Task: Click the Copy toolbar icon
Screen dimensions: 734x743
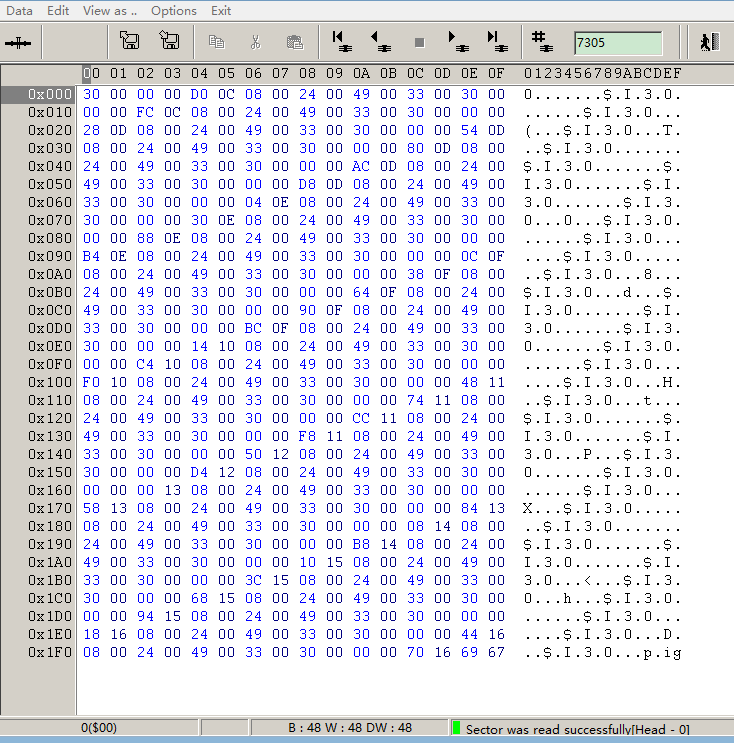Action: pyautogui.click(x=217, y=42)
